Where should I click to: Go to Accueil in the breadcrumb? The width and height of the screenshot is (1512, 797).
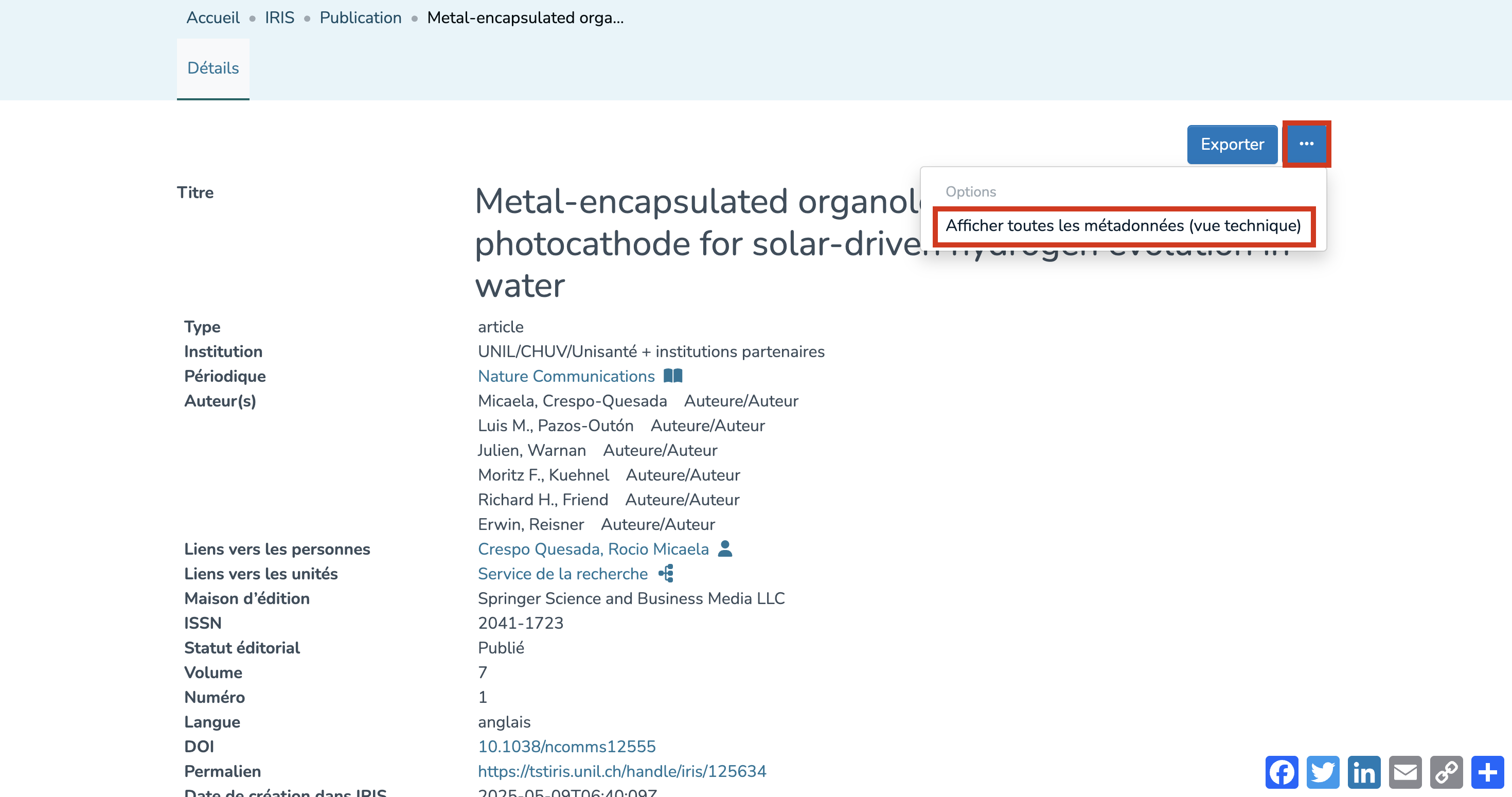point(213,17)
